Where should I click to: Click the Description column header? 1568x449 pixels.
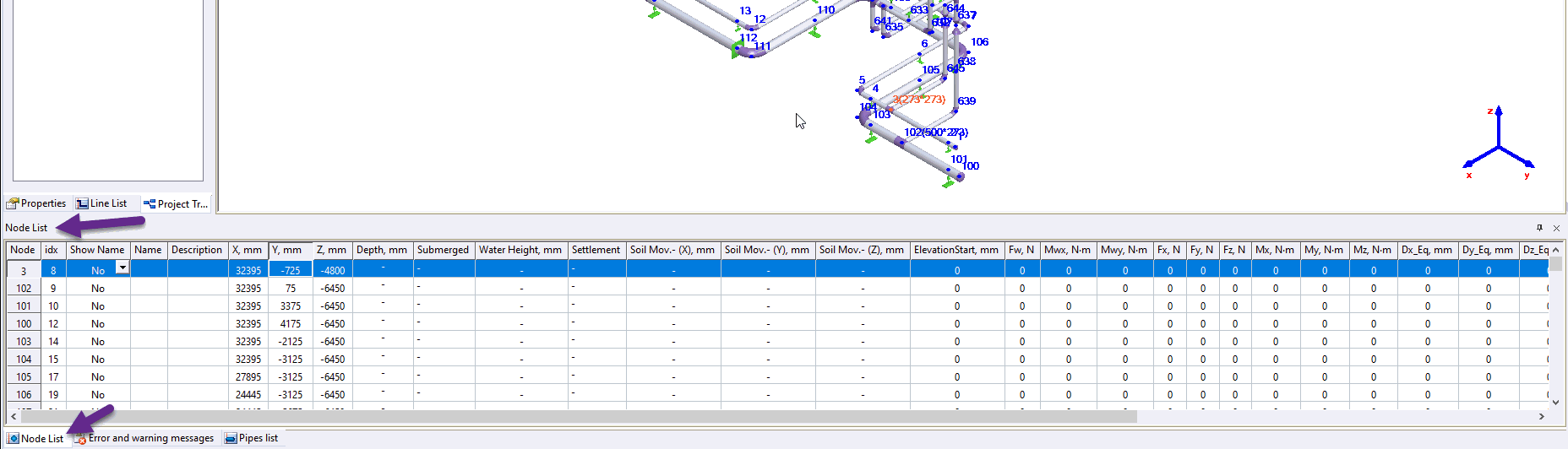[197, 250]
